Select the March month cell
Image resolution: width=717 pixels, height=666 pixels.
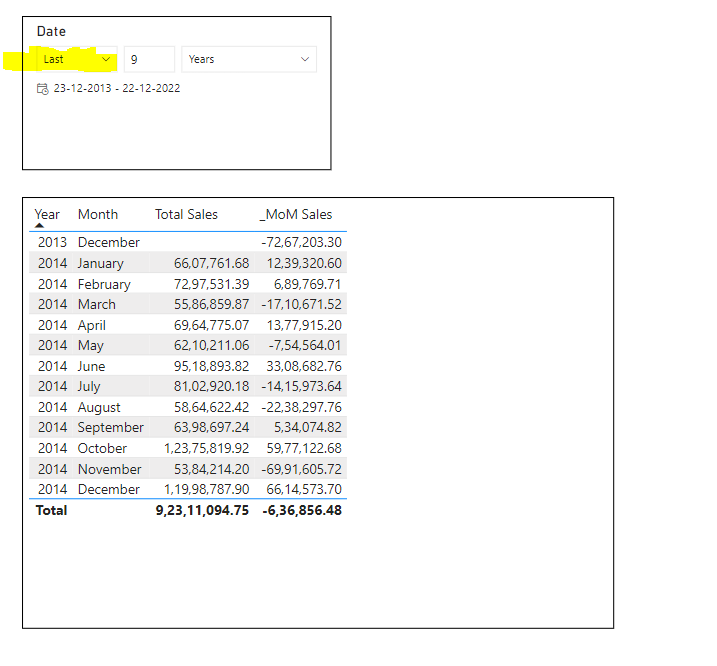[96, 305]
